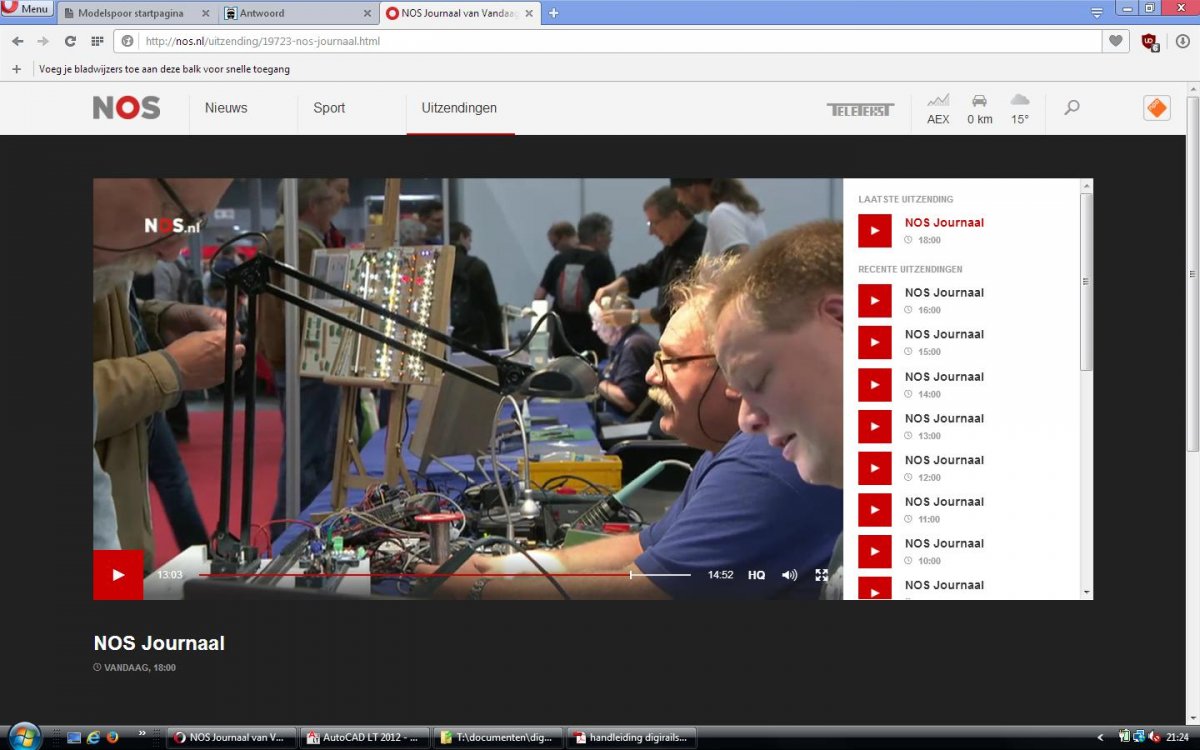Click the broadcast list scrollbar thumb
The height and width of the screenshot is (750, 1200).
pos(1086,282)
